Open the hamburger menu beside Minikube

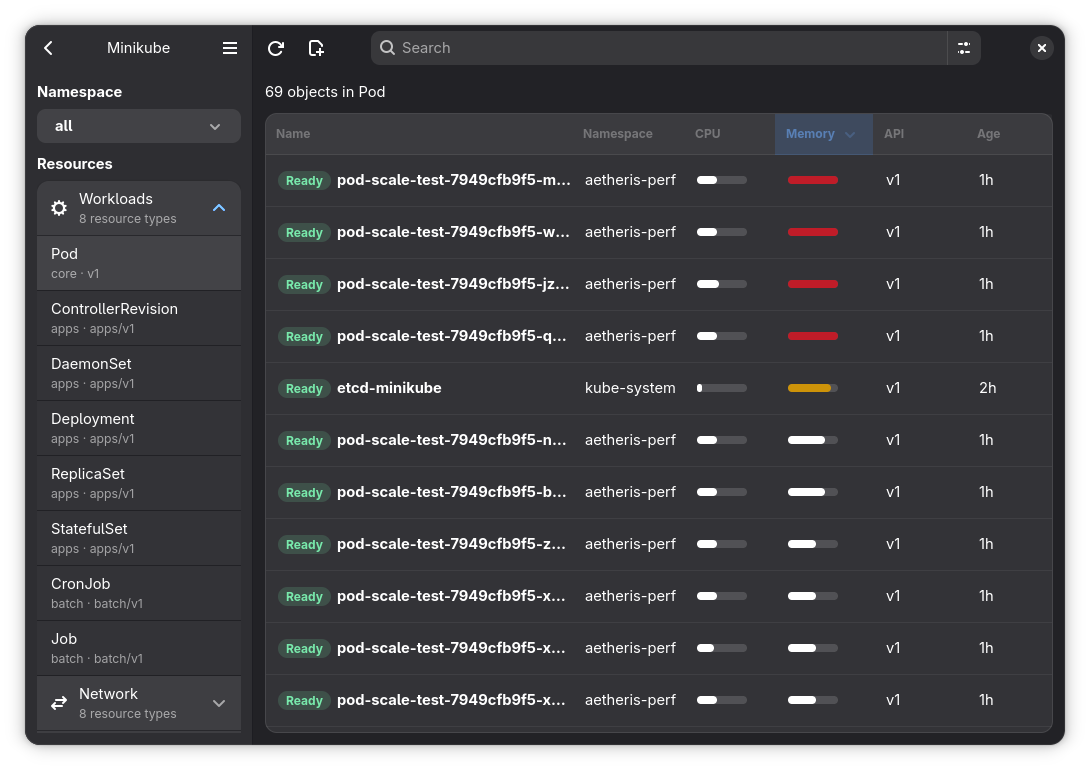[229, 48]
